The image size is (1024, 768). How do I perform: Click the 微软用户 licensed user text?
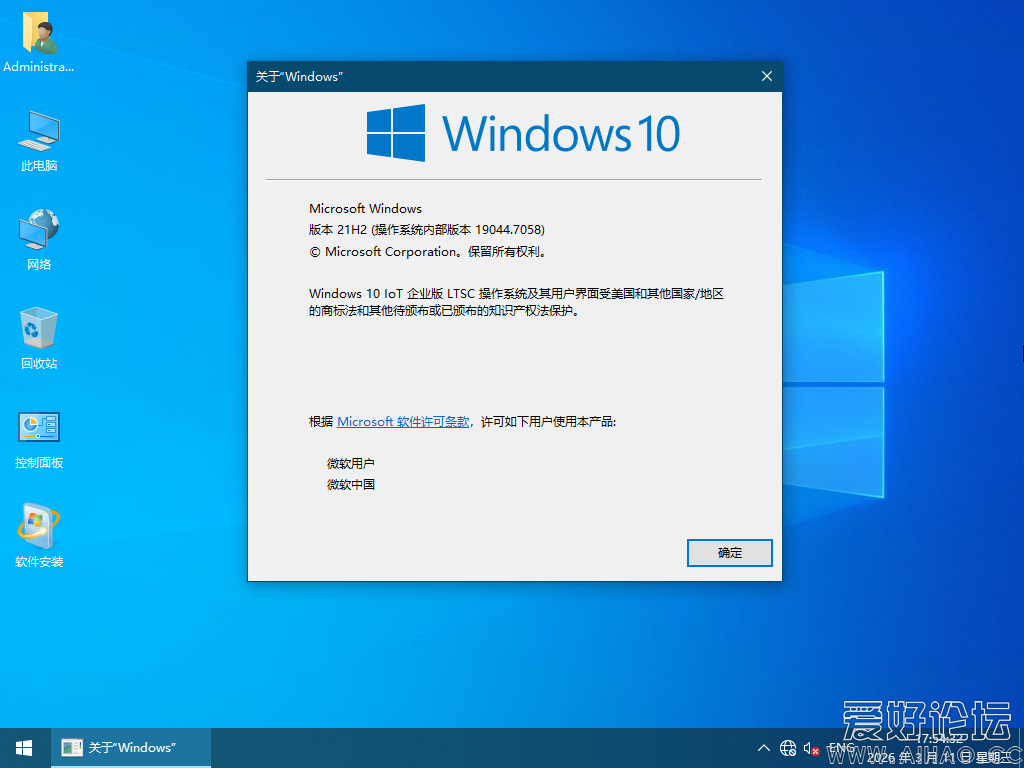[351, 464]
